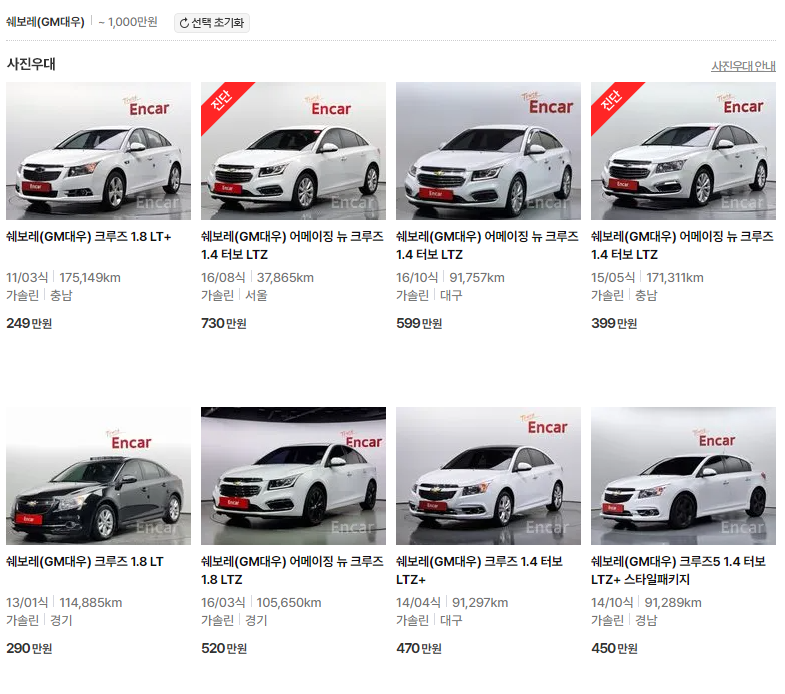The image size is (785, 694).
Task: Open listing title 크루즈 1.8 LT 경기
Action: tap(85, 561)
